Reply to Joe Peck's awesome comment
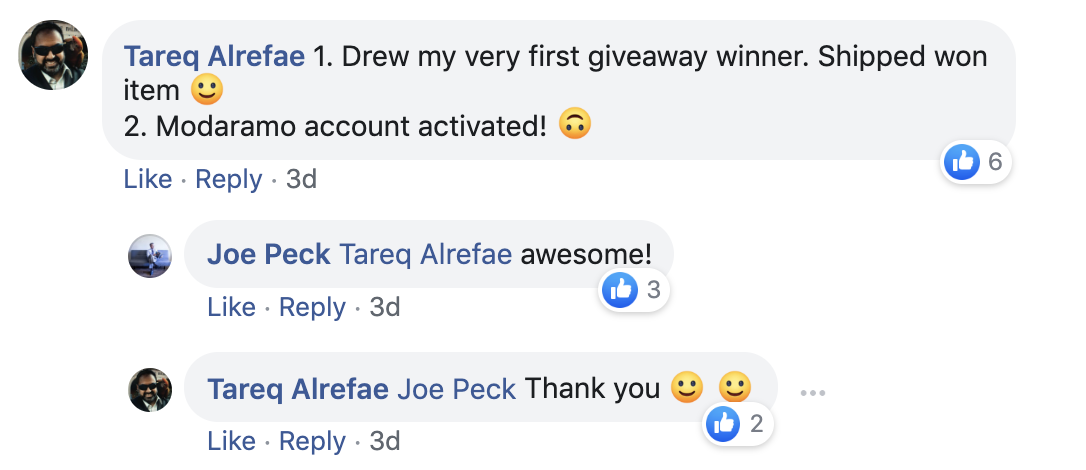This screenshot has width=1086, height=470. point(312,307)
